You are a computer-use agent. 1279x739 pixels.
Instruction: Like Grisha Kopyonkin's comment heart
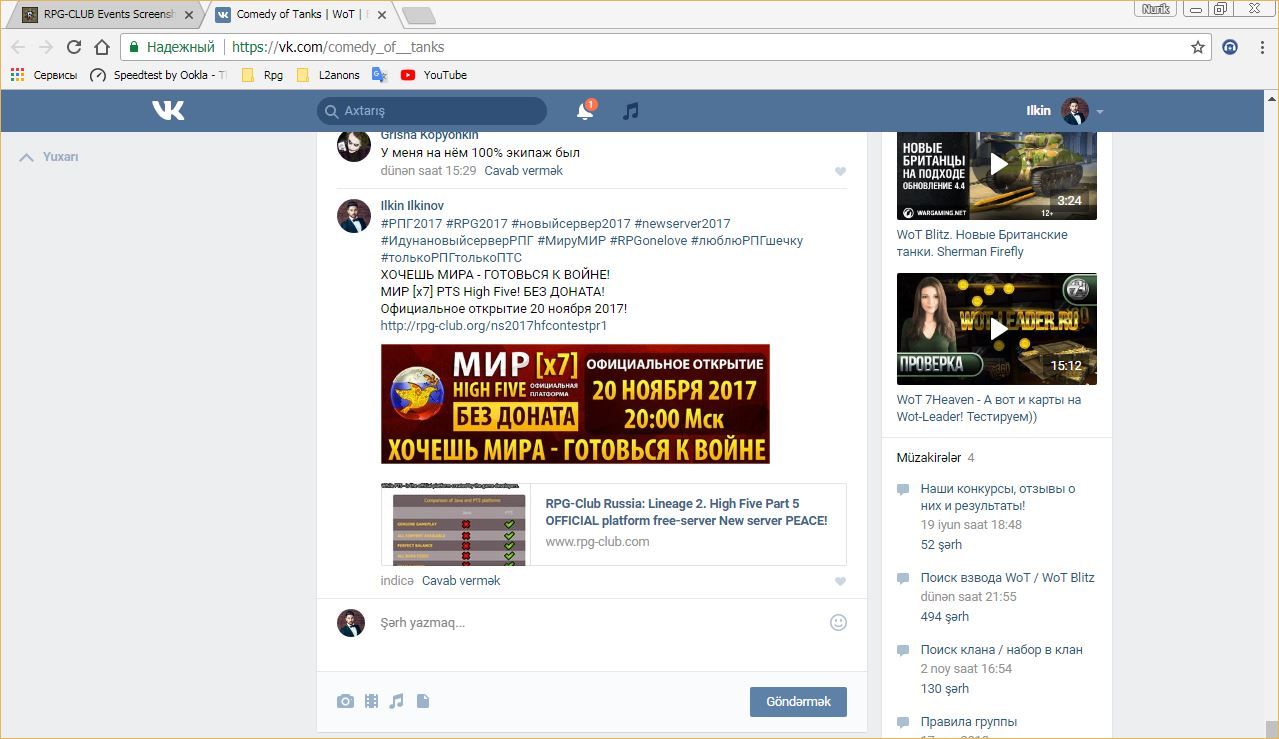click(x=840, y=172)
